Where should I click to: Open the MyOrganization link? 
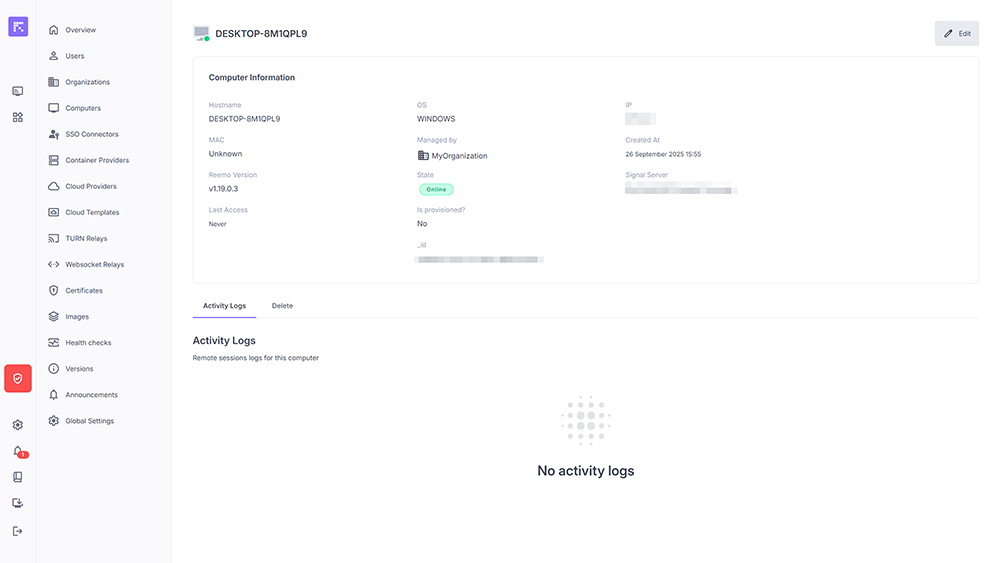click(459, 156)
